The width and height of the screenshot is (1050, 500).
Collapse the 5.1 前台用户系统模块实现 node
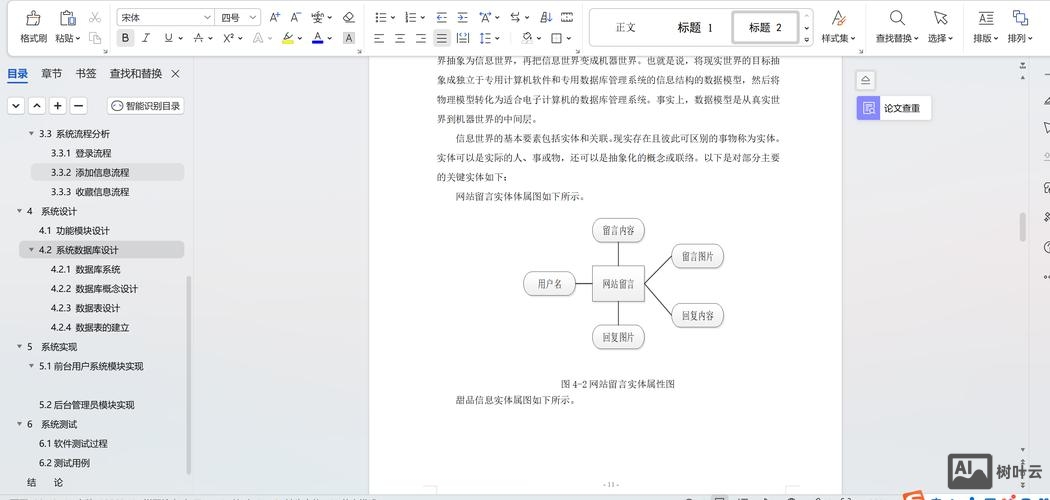31,366
